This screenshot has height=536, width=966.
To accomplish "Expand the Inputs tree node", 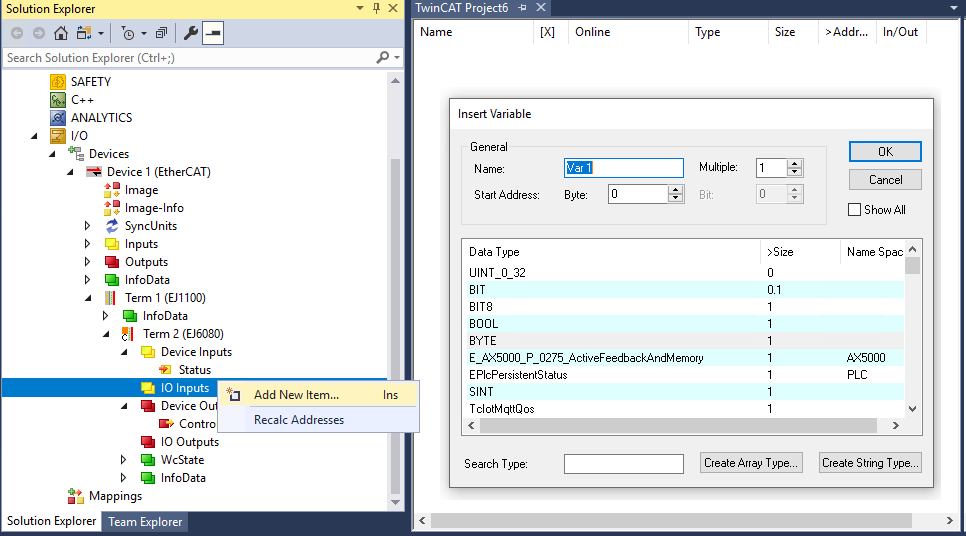I will tap(87, 243).
